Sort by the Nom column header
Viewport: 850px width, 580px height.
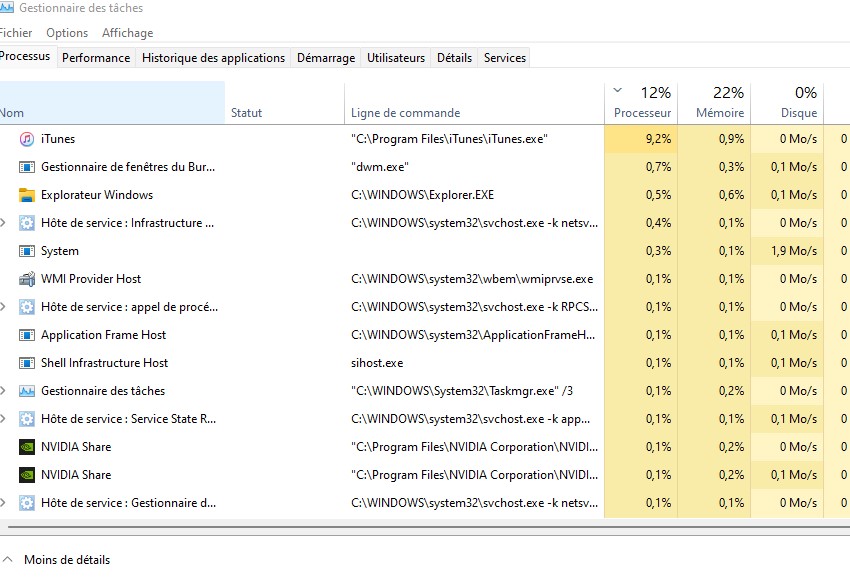[x=112, y=103]
